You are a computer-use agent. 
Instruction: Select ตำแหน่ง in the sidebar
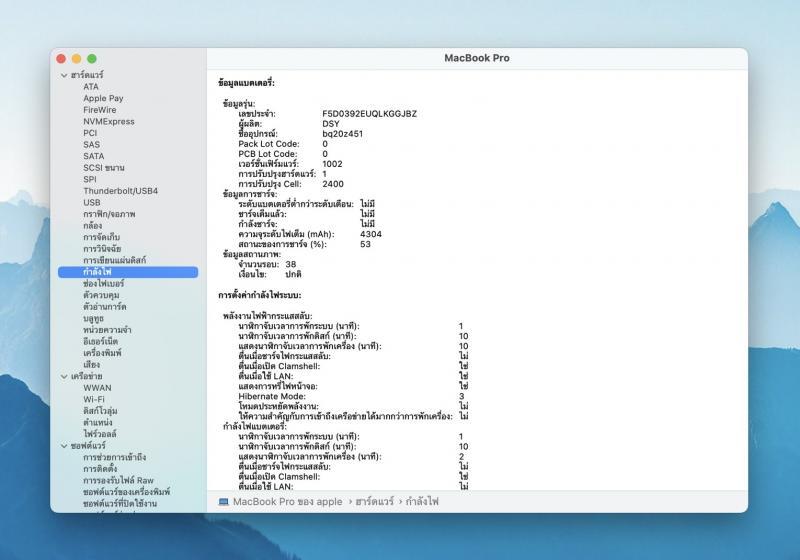[x=97, y=423]
